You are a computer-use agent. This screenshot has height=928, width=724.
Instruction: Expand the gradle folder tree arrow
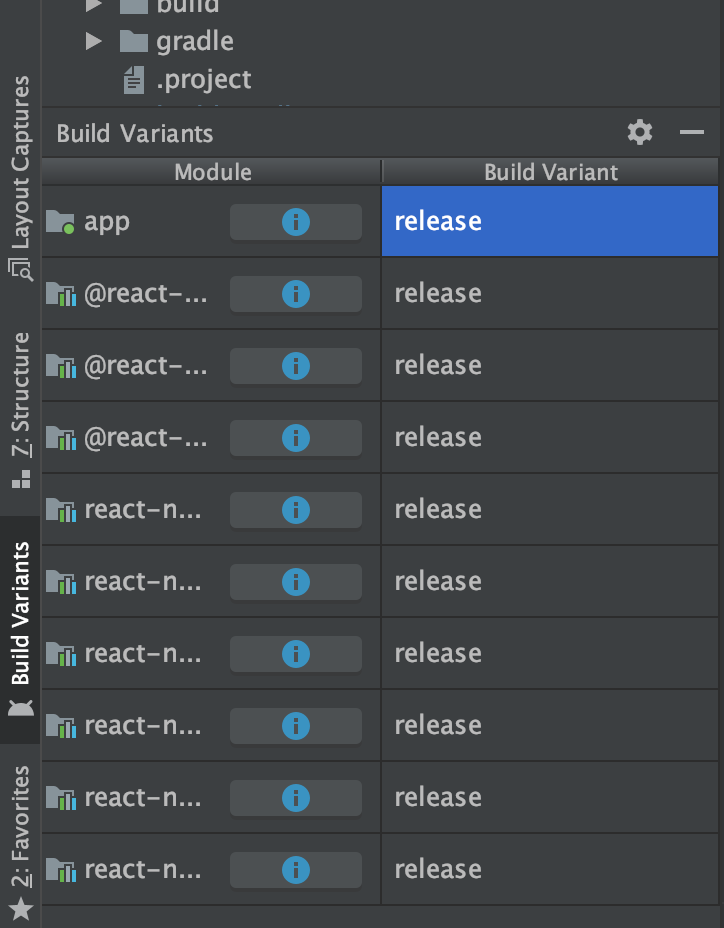[93, 41]
